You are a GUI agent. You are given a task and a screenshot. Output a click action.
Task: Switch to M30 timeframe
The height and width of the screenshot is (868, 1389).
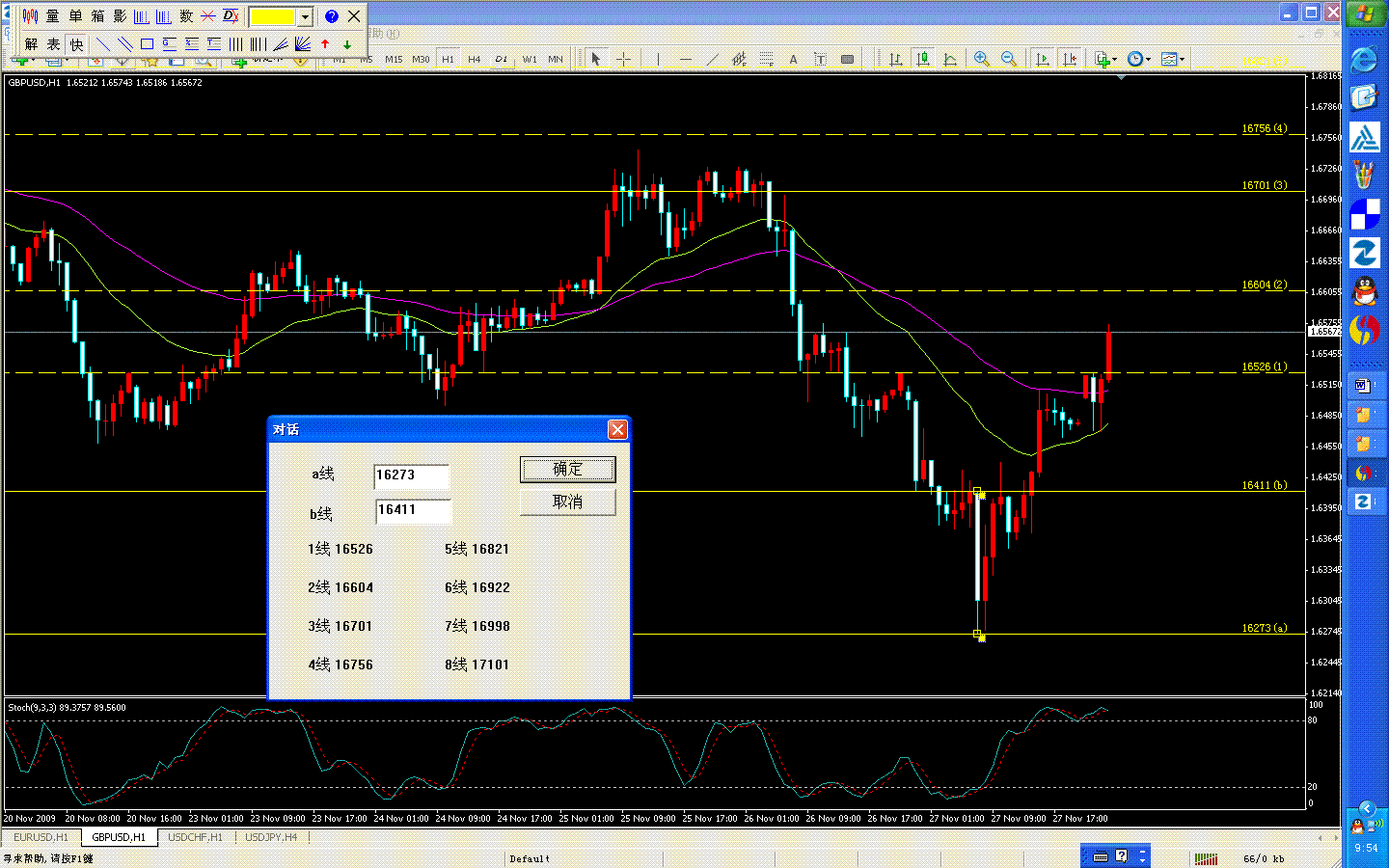point(421,60)
